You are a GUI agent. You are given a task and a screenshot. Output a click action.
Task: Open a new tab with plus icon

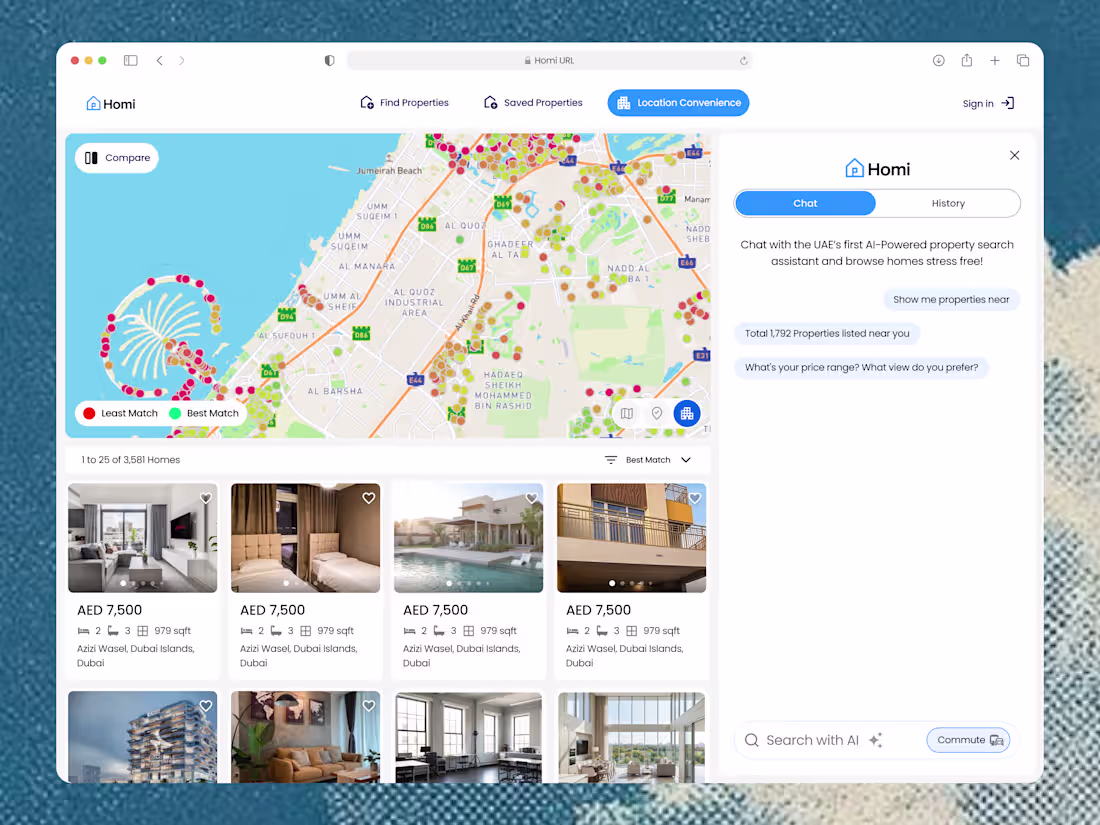click(x=995, y=60)
